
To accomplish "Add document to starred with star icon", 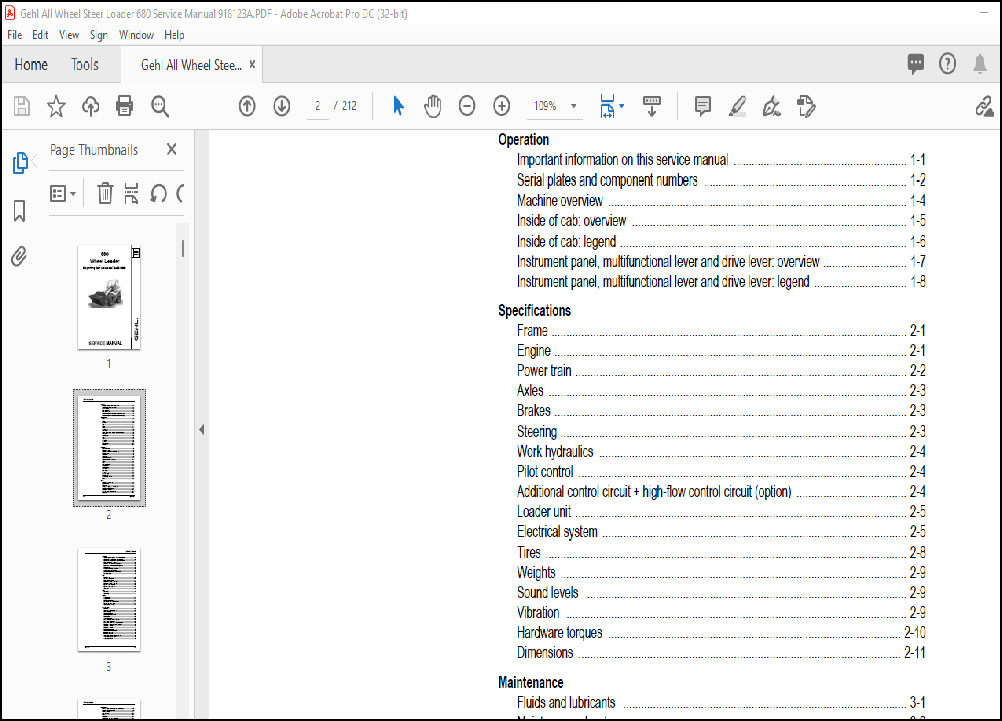I will coord(56,106).
